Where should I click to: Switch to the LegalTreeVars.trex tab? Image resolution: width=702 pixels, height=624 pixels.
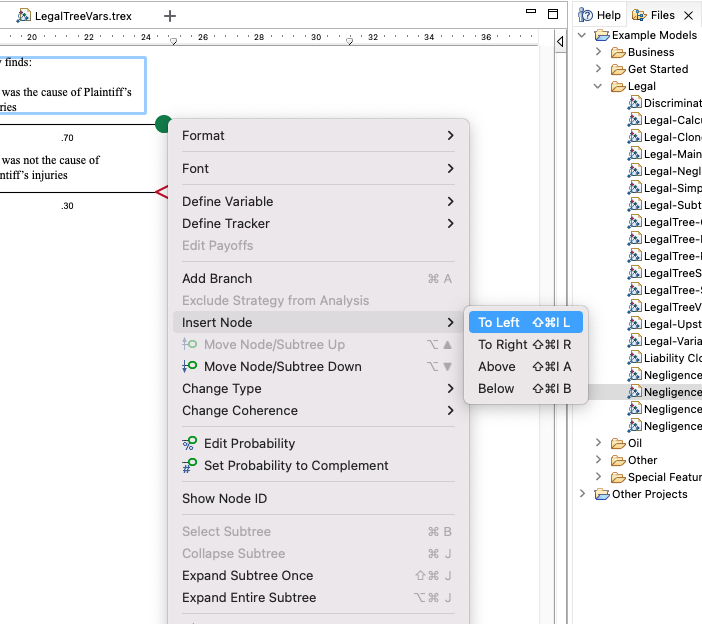tap(74, 16)
